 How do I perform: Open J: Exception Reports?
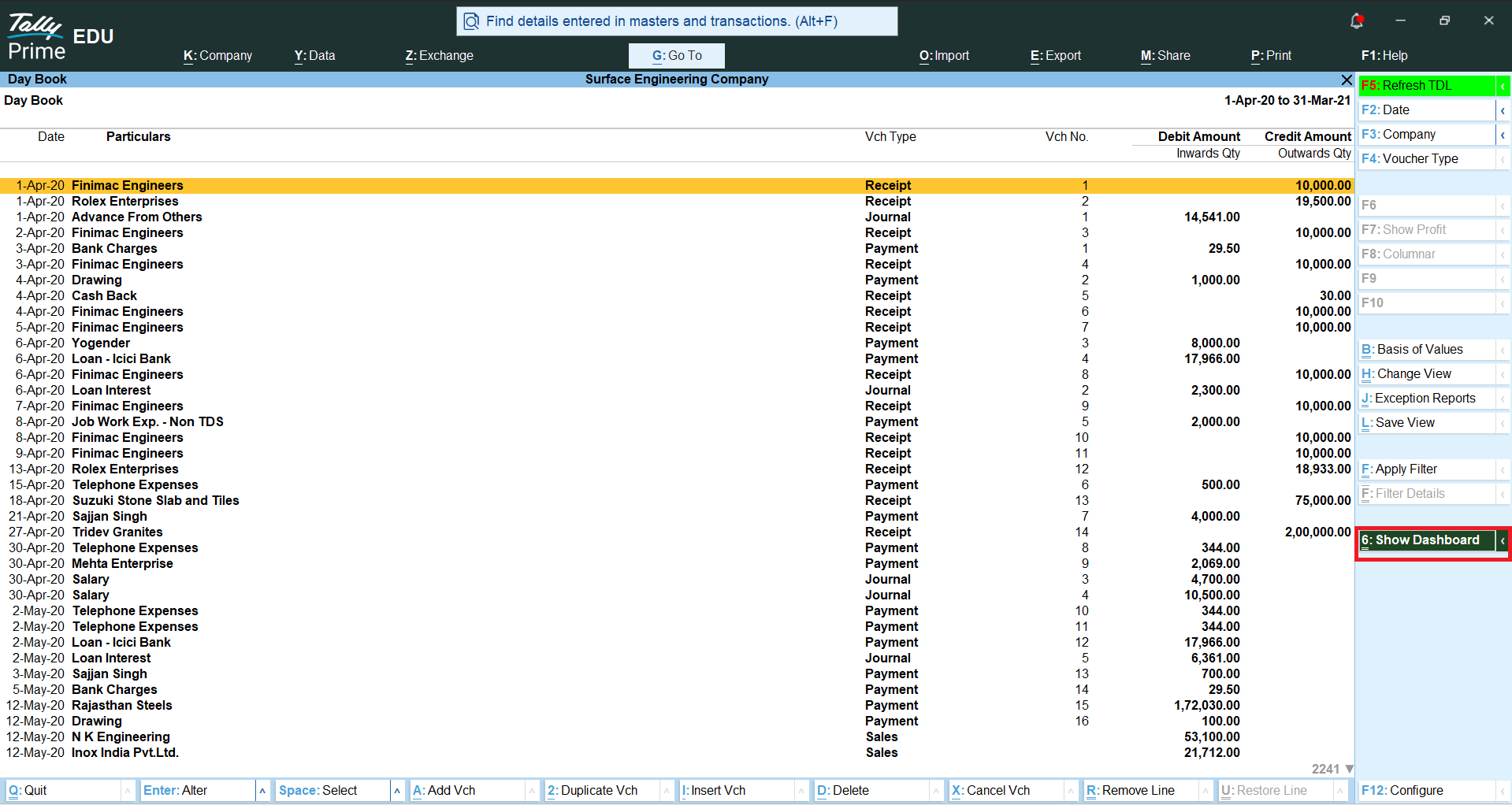[x=1427, y=399]
